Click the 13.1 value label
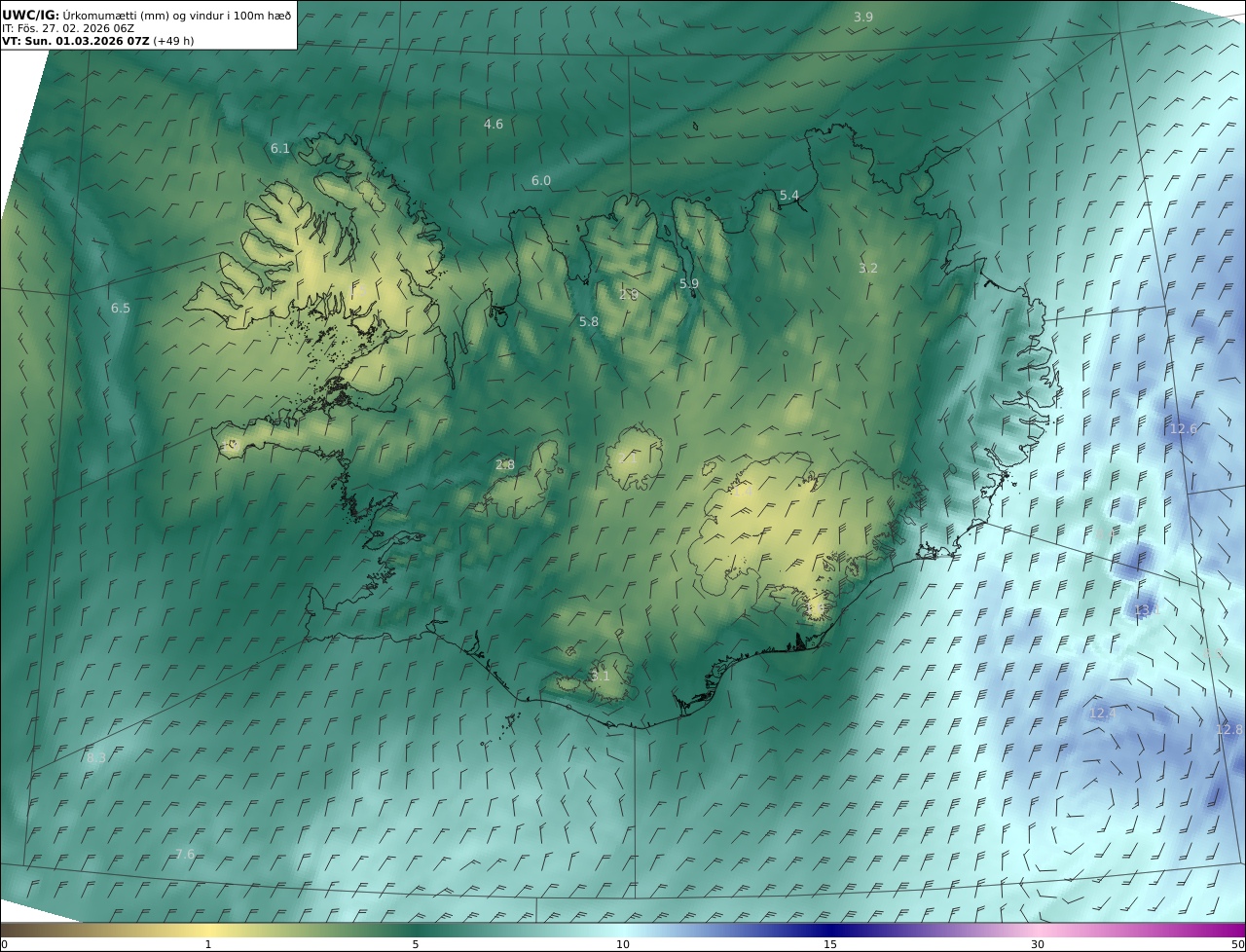This screenshot has height=952, width=1246. pyautogui.click(x=1148, y=609)
